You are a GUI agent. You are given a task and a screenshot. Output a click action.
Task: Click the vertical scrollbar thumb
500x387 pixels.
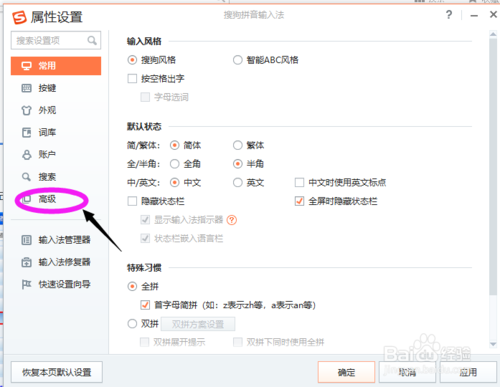pos(493,166)
